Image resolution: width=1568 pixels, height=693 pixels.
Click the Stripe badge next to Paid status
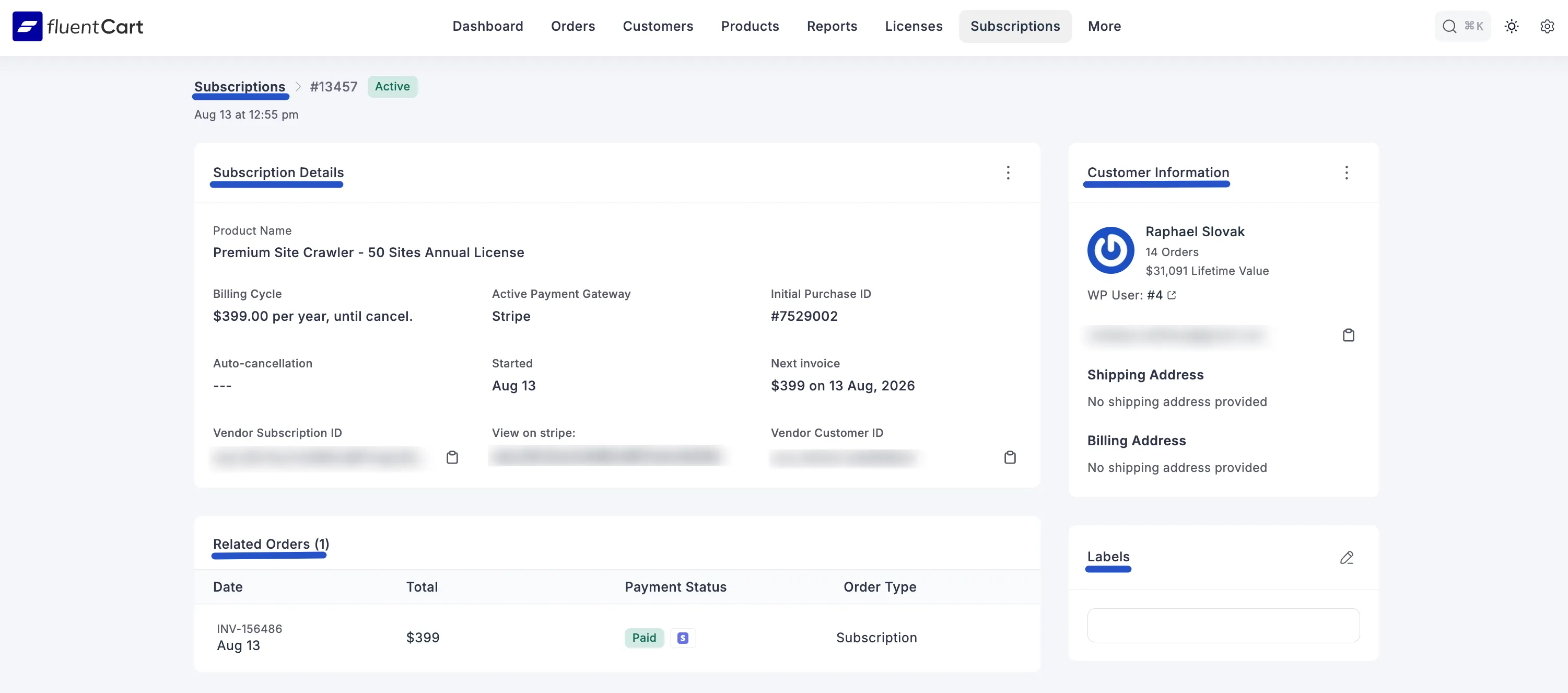(x=682, y=638)
